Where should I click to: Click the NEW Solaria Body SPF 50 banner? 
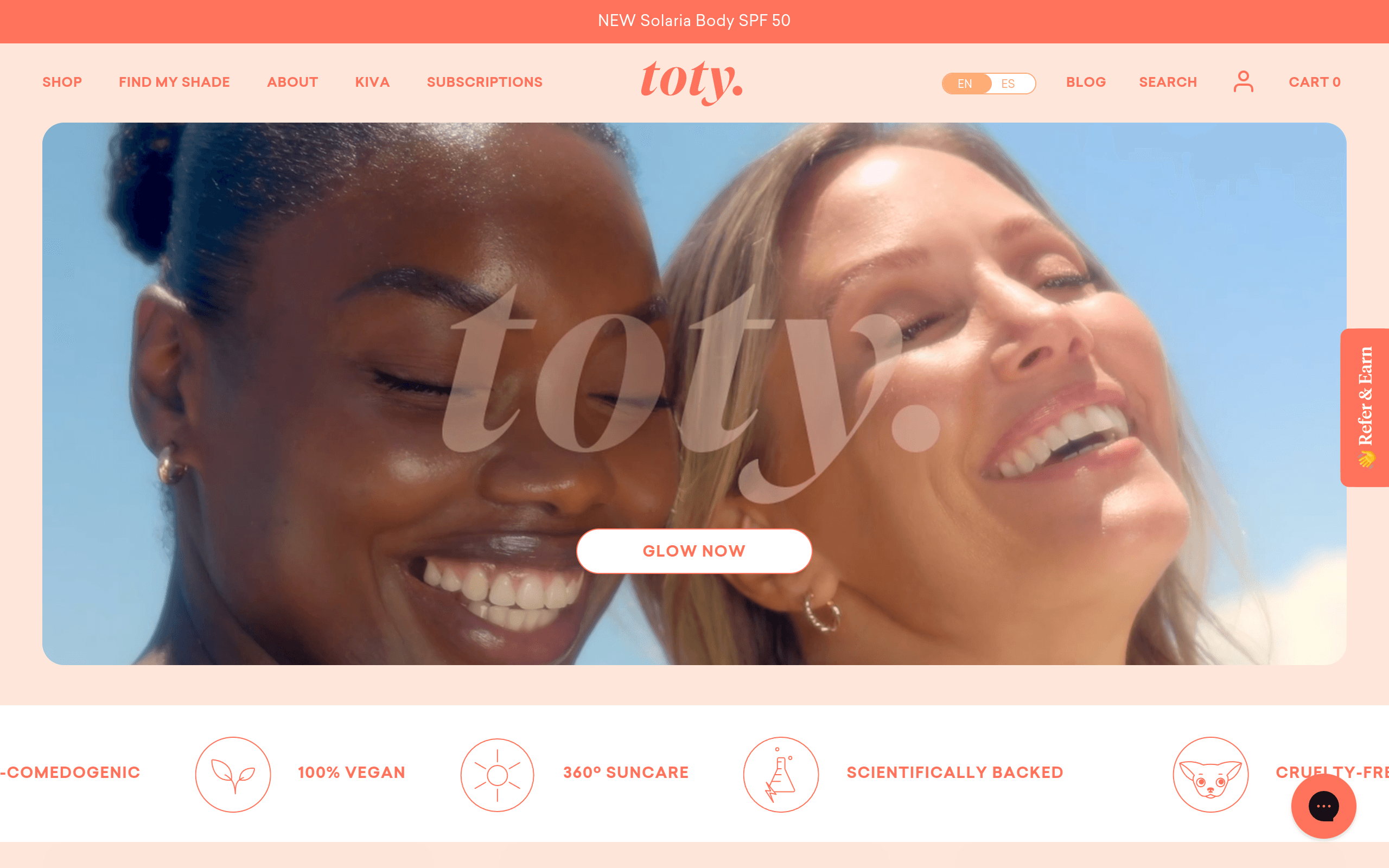[694, 21]
